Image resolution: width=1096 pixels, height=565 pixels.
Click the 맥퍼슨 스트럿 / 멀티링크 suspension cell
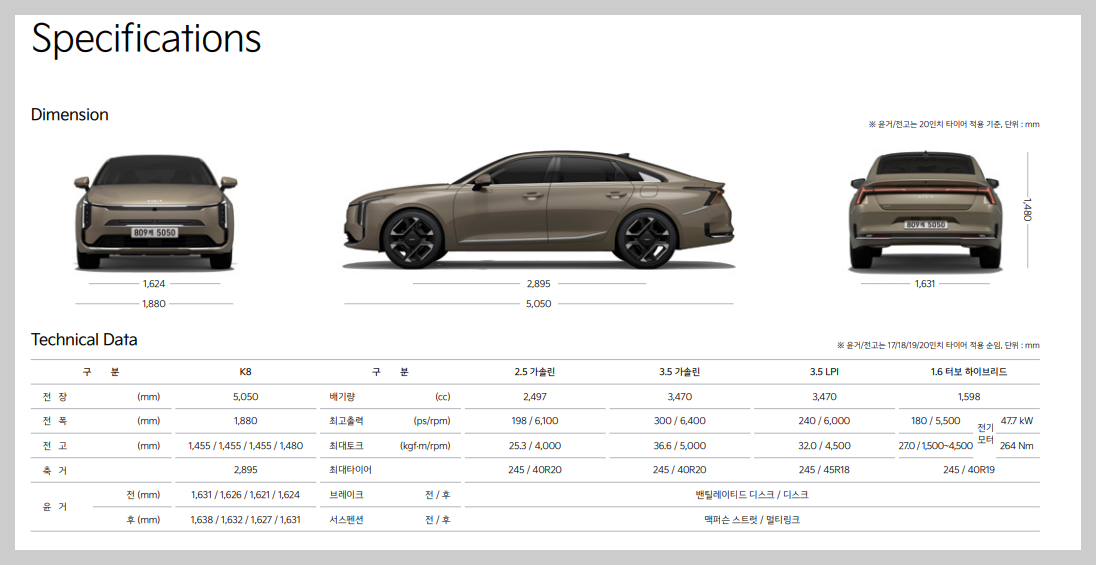pos(751,520)
